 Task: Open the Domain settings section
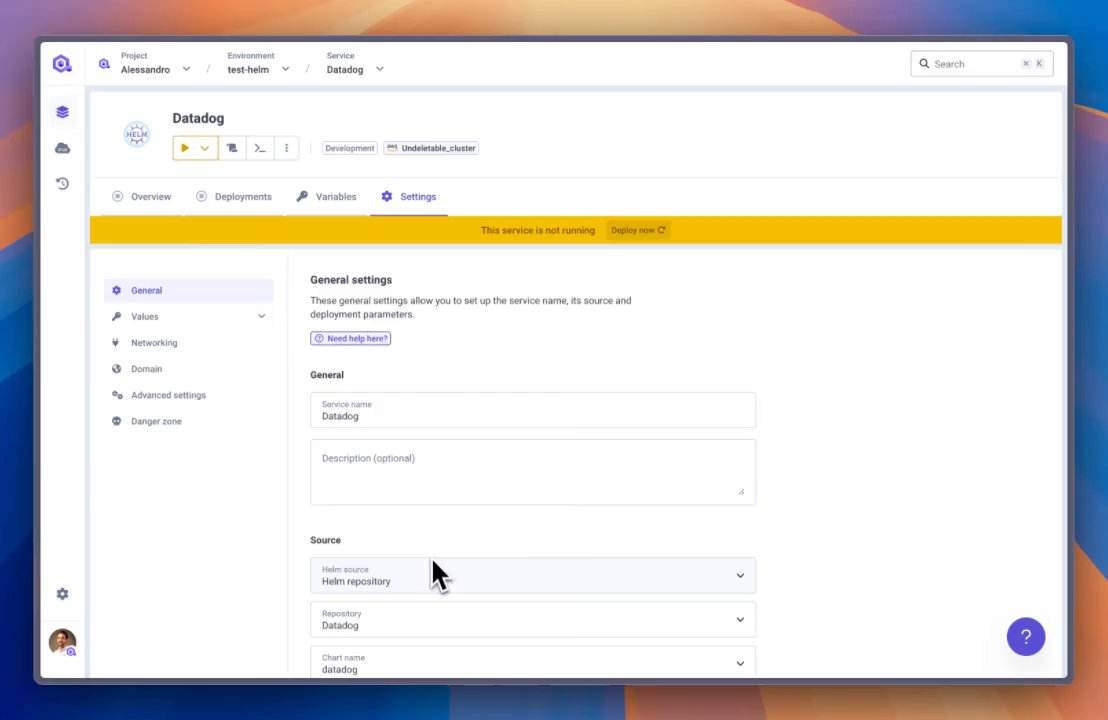tap(189, 369)
